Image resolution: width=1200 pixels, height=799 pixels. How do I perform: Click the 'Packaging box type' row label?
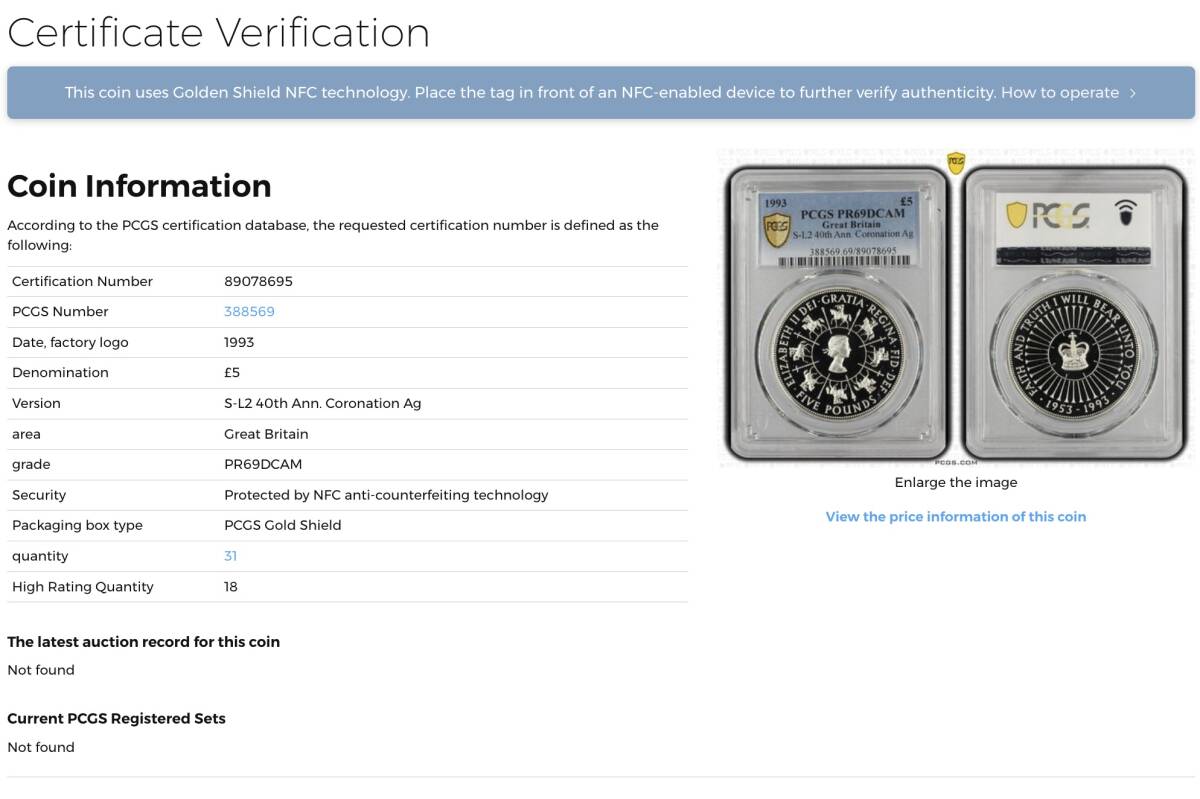(77, 525)
